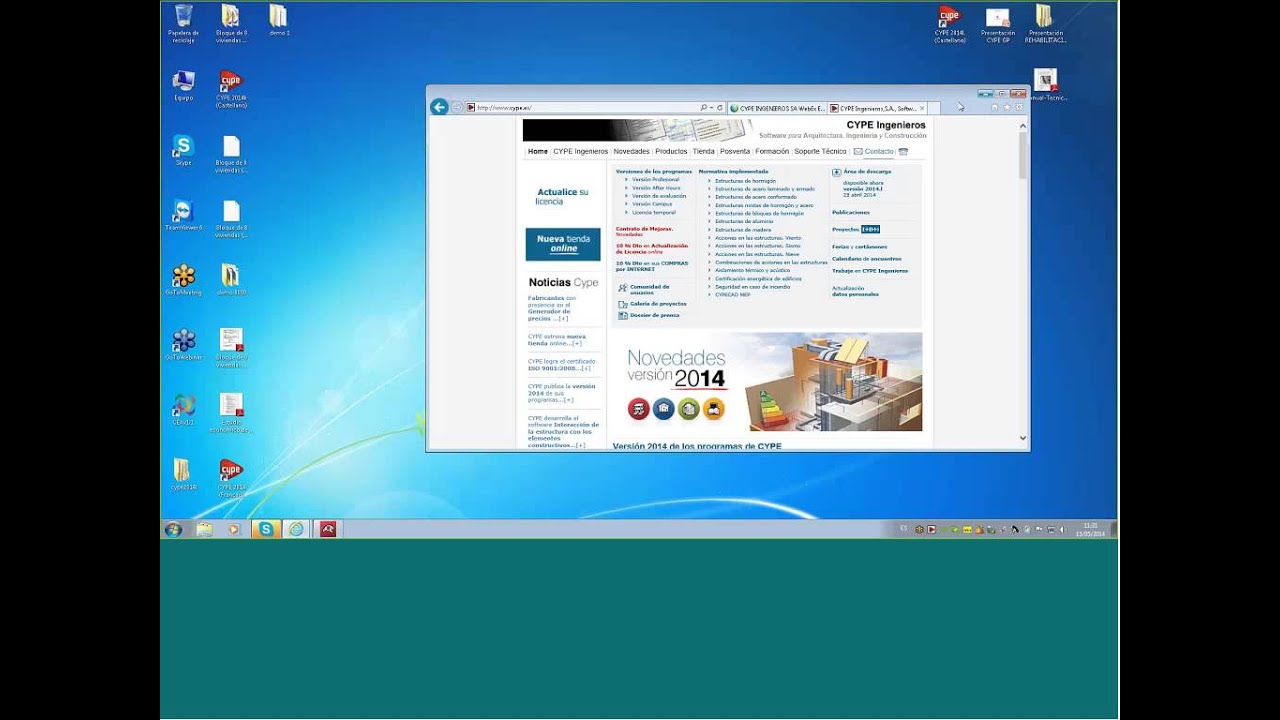
Task: Select the Presentación CYPE GP desktop file
Action: (997, 25)
